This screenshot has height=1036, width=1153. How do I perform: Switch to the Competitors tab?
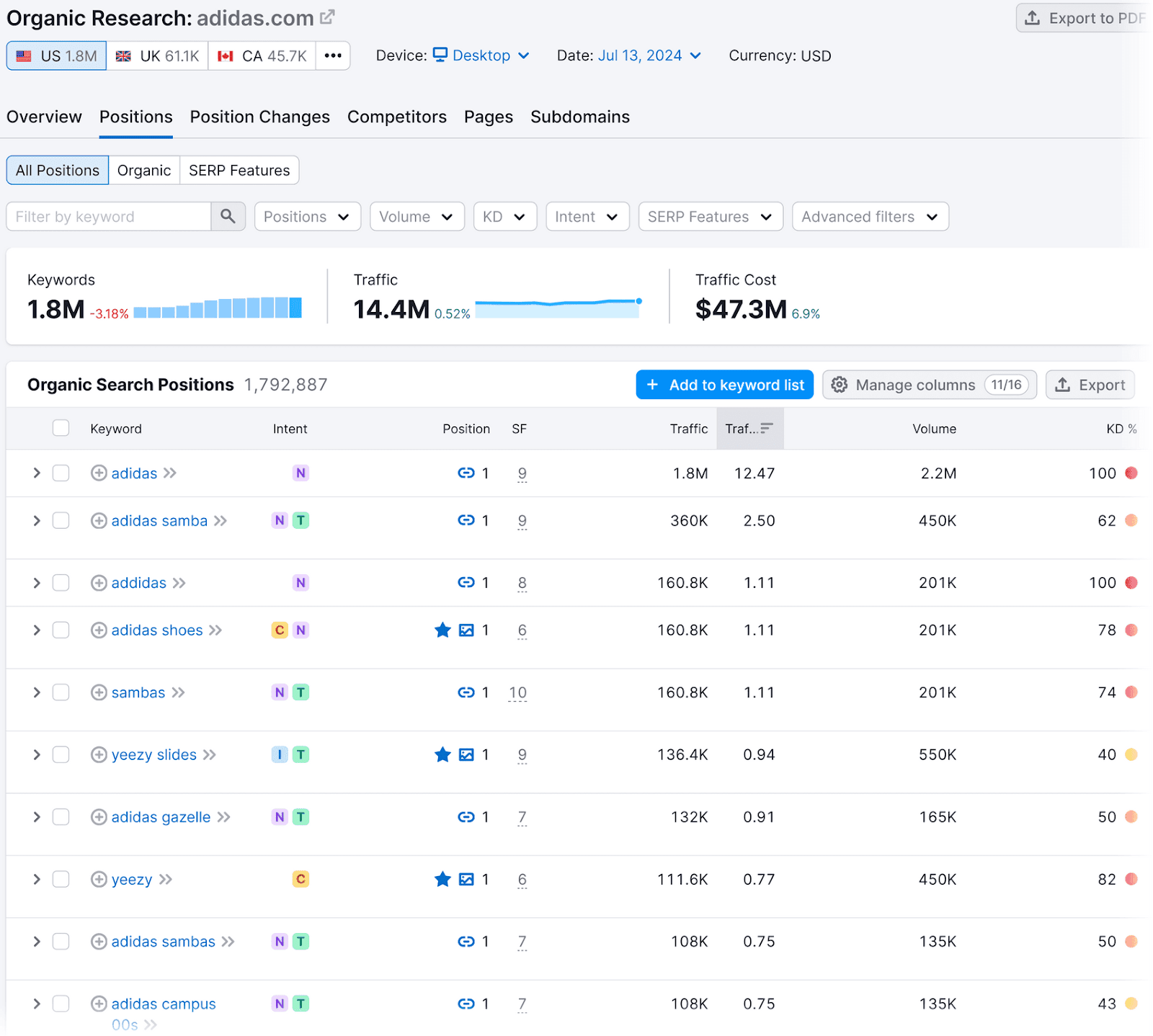[x=396, y=117]
